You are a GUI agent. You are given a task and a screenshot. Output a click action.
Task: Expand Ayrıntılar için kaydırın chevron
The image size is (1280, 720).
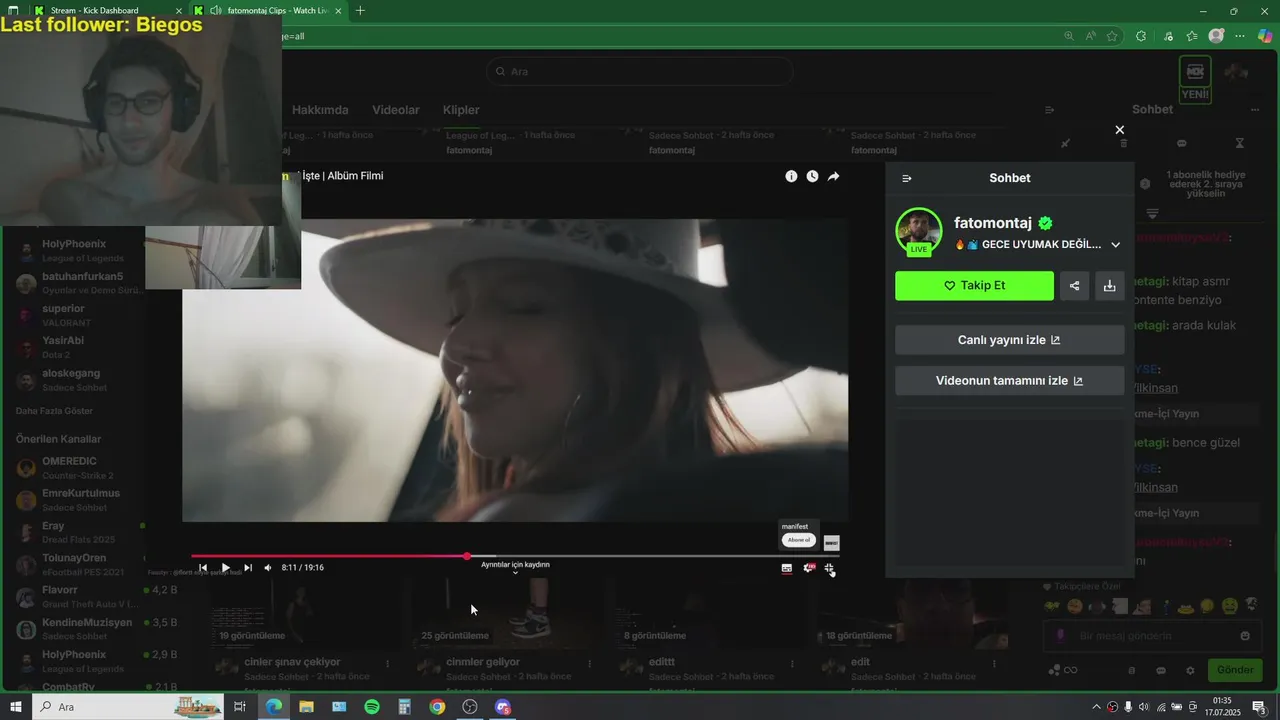click(515, 573)
